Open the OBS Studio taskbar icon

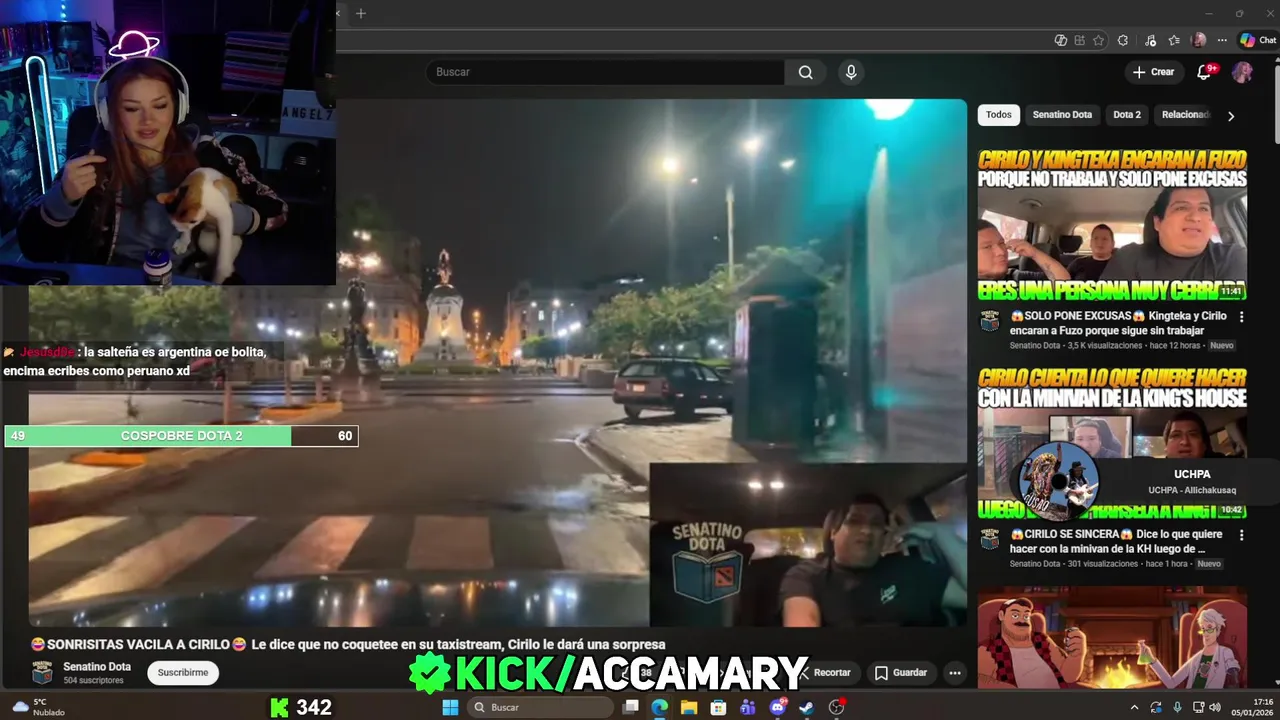tap(837, 707)
